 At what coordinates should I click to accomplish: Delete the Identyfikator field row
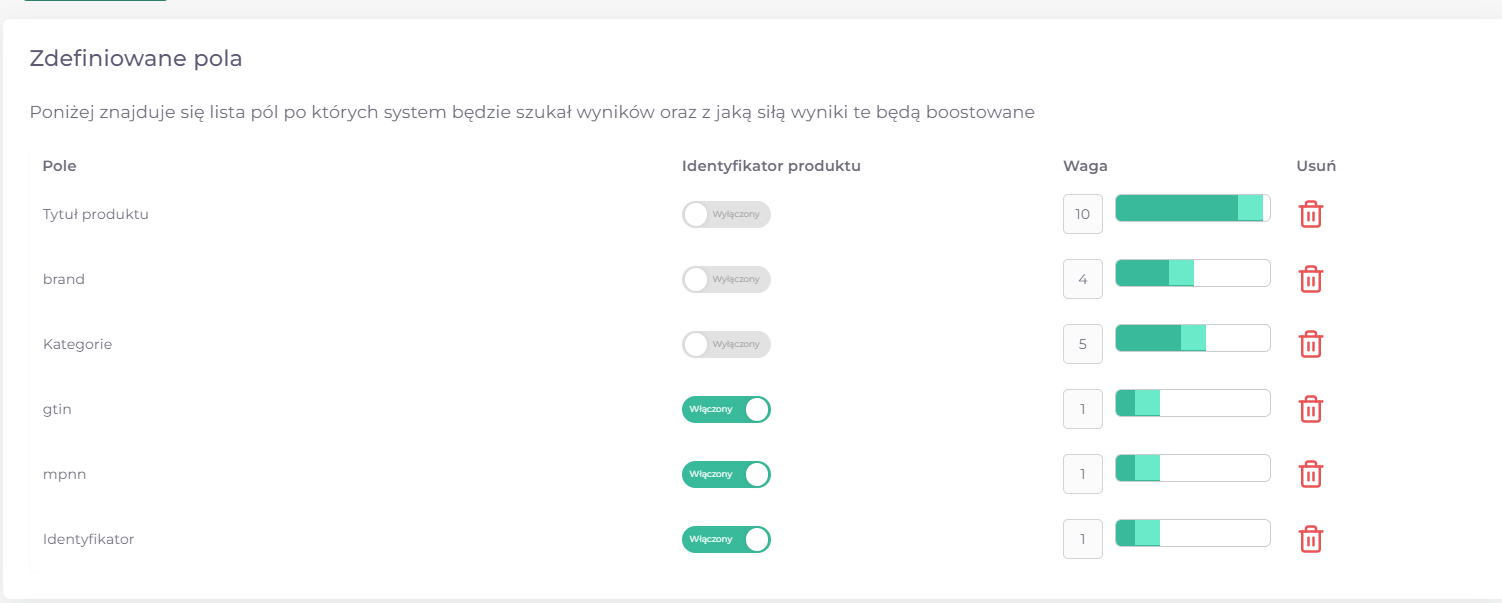1310,539
